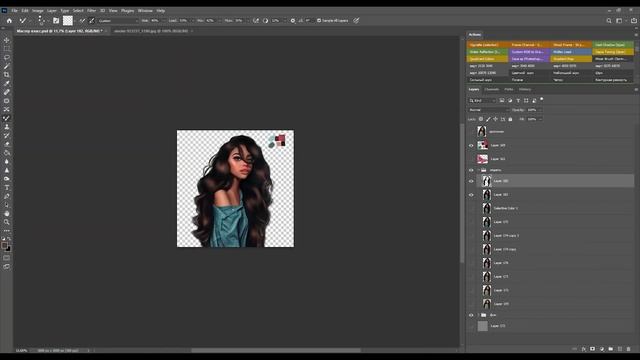The image size is (640, 360).
Task: Open the workspace switcher icon
Action: (620, 20)
